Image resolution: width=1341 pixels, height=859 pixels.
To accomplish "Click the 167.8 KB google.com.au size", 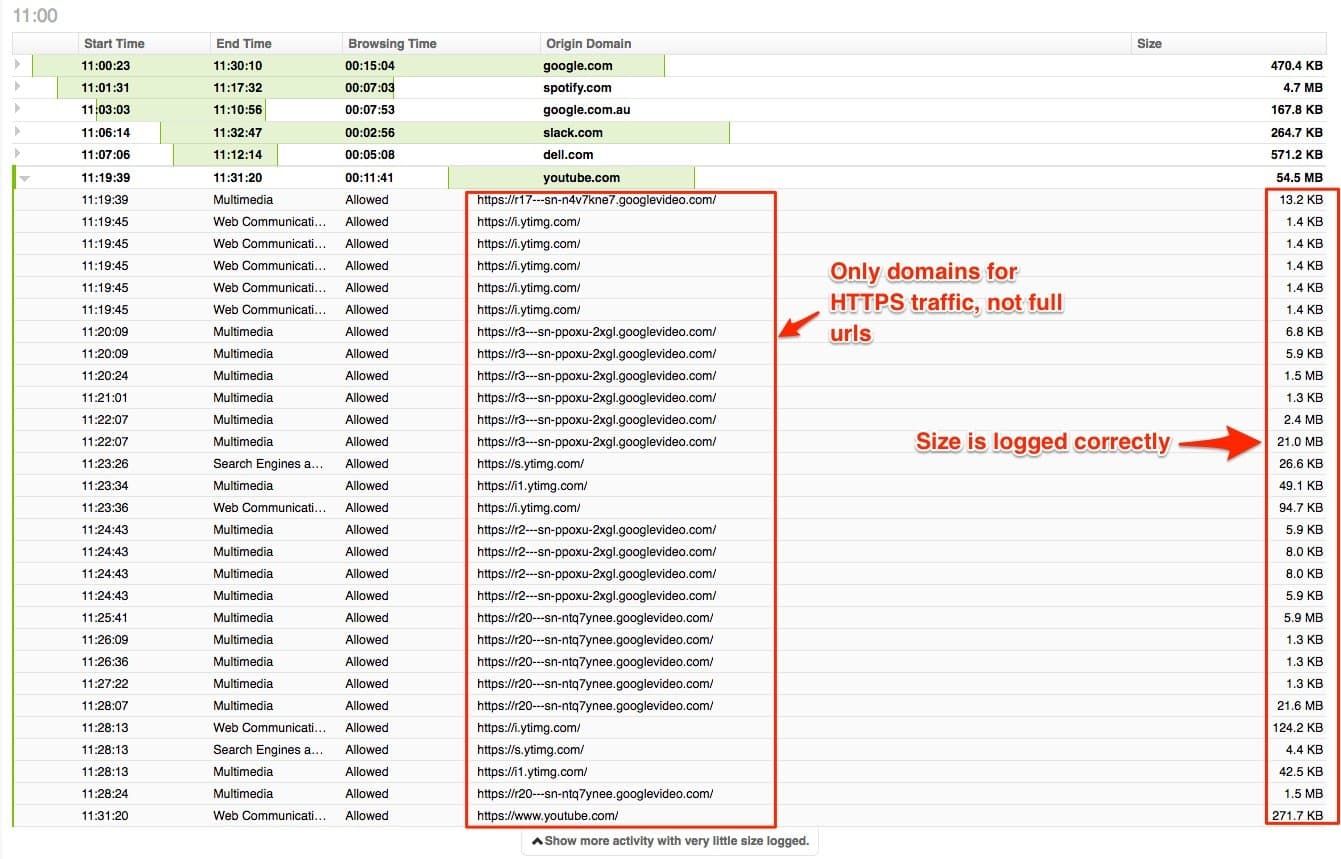I will (1297, 110).
